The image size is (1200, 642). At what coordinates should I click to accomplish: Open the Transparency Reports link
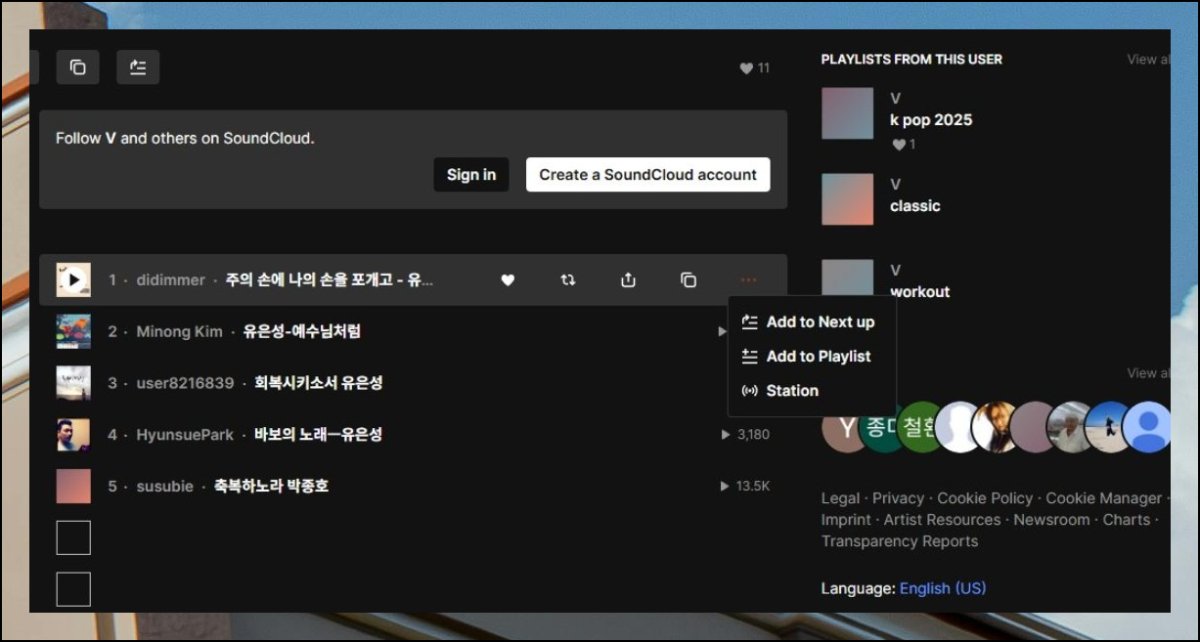pyautogui.click(x=900, y=541)
